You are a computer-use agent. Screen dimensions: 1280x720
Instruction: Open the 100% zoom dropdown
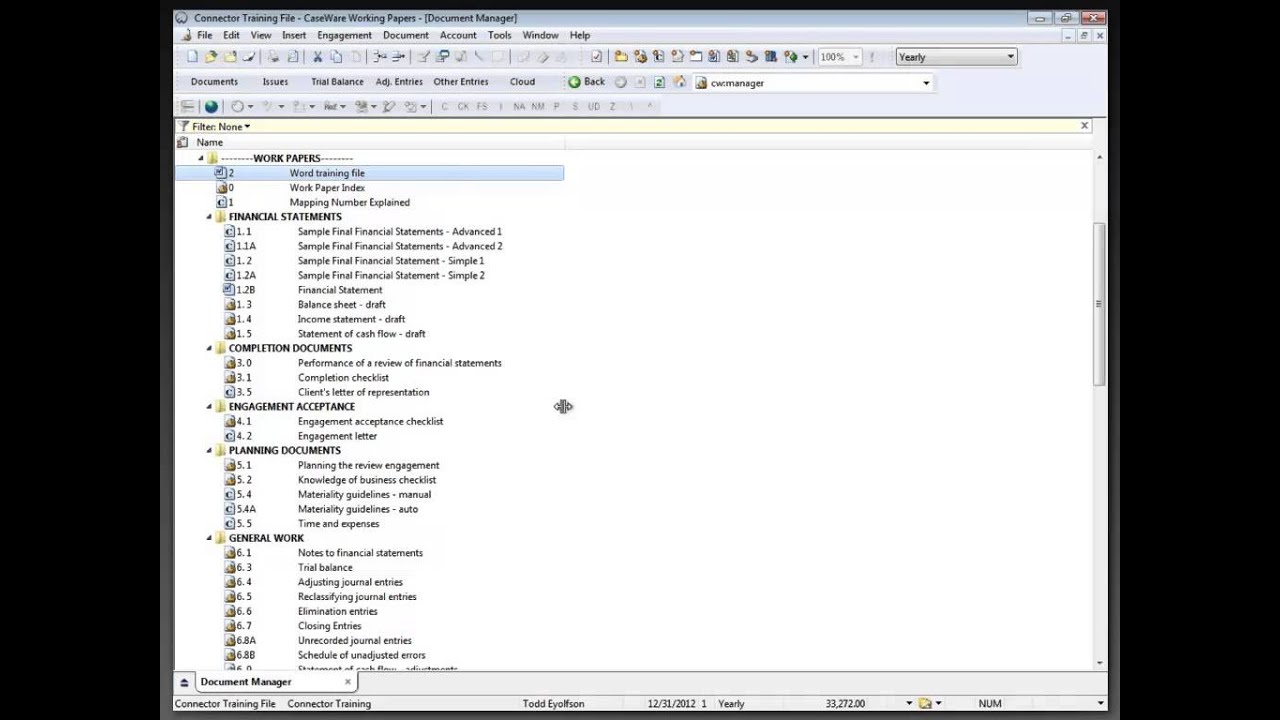pos(856,57)
